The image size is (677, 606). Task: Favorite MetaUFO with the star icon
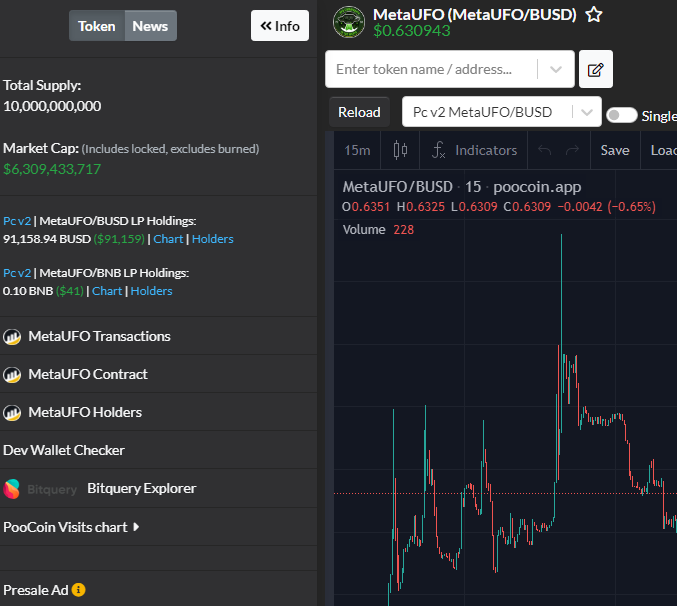(x=594, y=15)
